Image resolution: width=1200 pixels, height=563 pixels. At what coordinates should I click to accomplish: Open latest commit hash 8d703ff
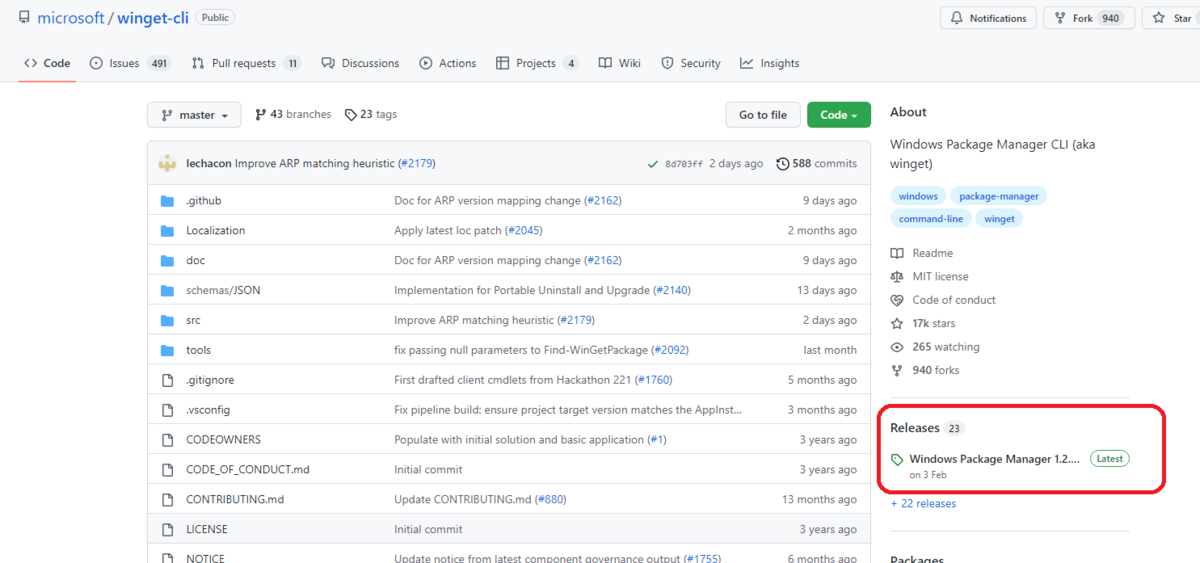coord(684,164)
